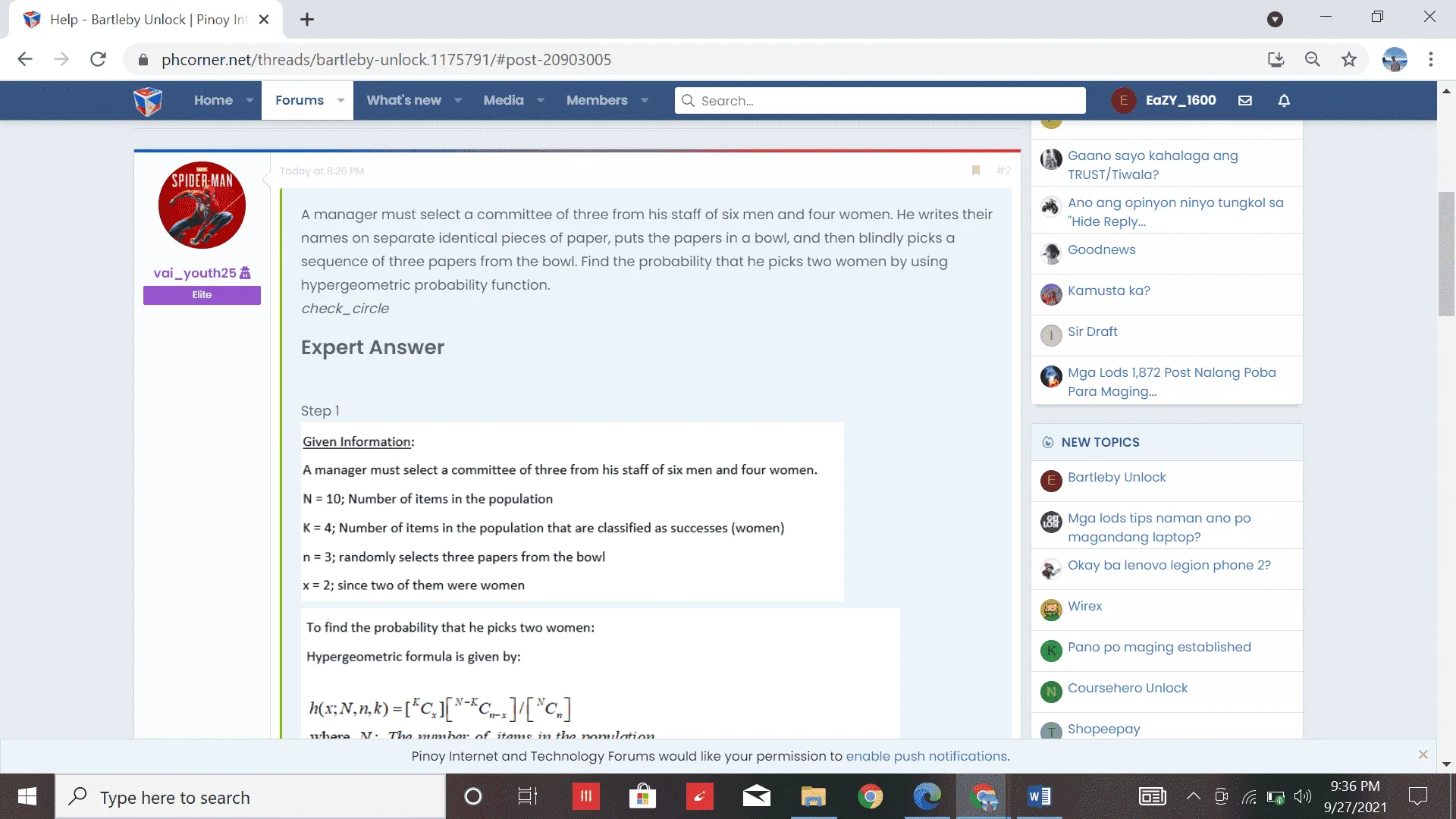Open Microsoft Store from taskbar
The width and height of the screenshot is (1456, 819).
pos(642,796)
